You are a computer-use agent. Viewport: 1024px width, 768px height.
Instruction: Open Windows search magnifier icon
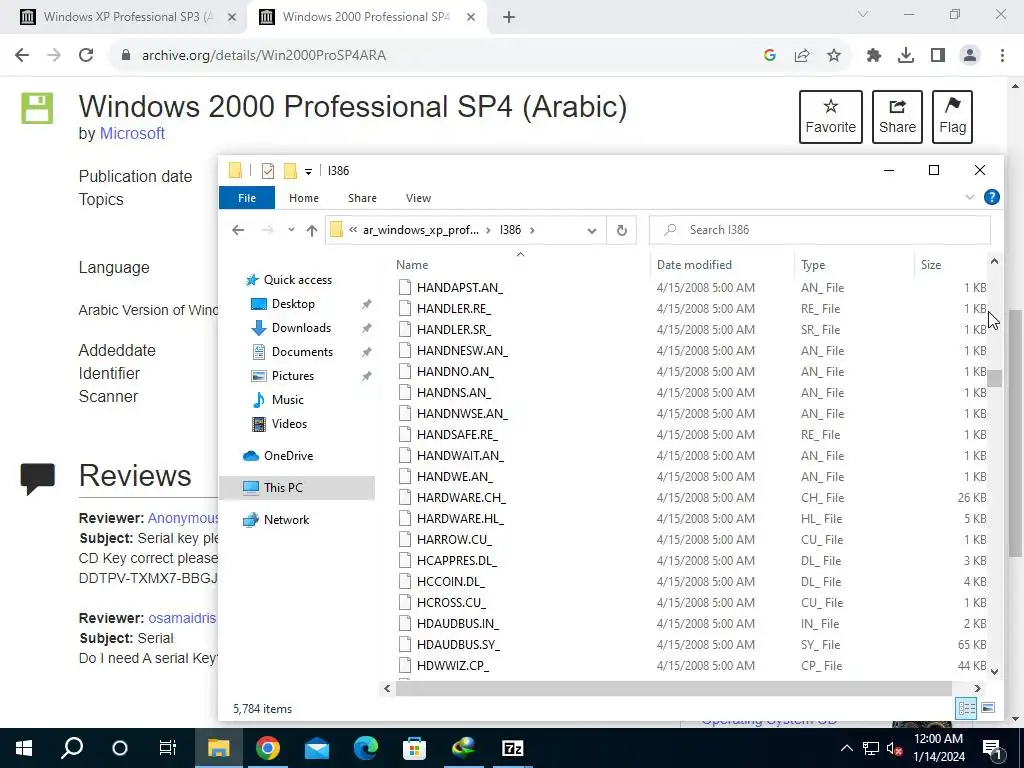(x=72, y=748)
